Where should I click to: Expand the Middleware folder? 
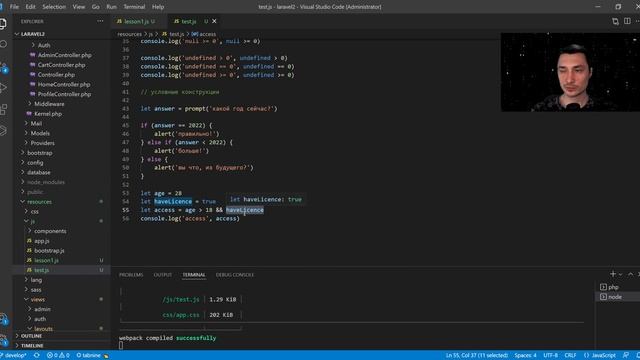[x=49, y=104]
